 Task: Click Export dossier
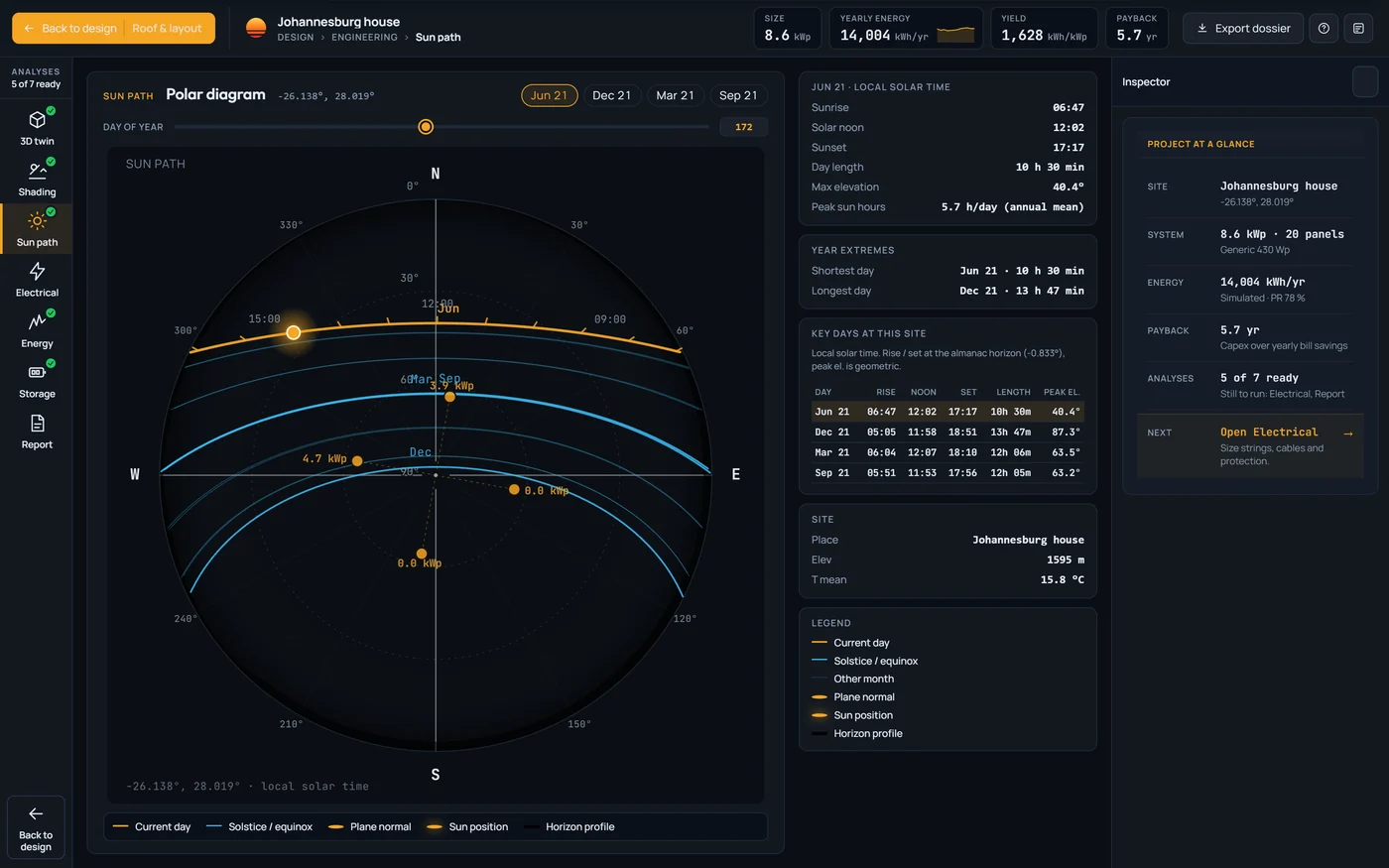pyautogui.click(x=1243, y=29)
